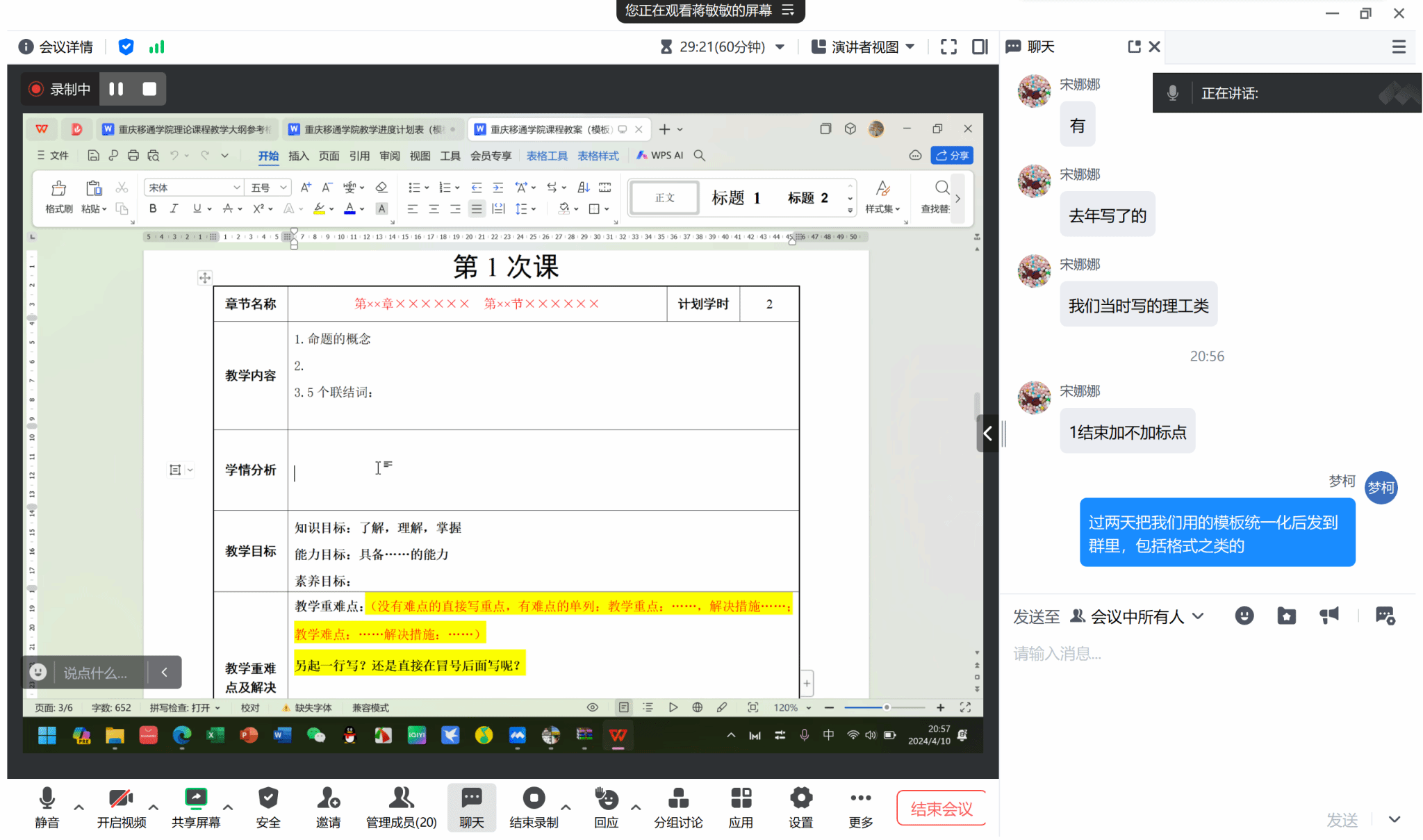Screen dimensions: 1423x840
Task: Stop the recording with square button
Action: pos(149,89)
